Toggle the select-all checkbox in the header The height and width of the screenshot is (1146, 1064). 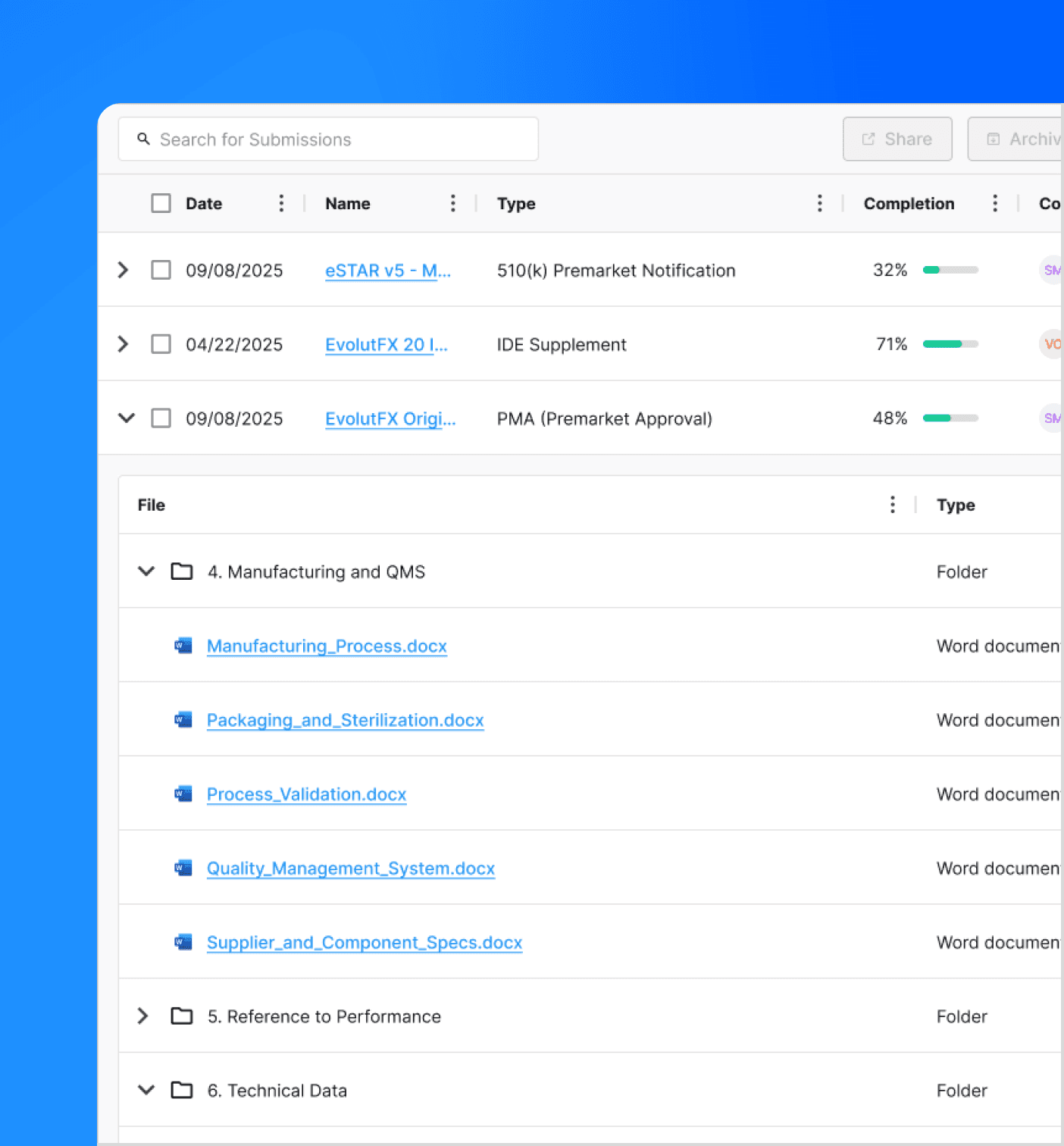pyautogui.click(x=161, y=203)
